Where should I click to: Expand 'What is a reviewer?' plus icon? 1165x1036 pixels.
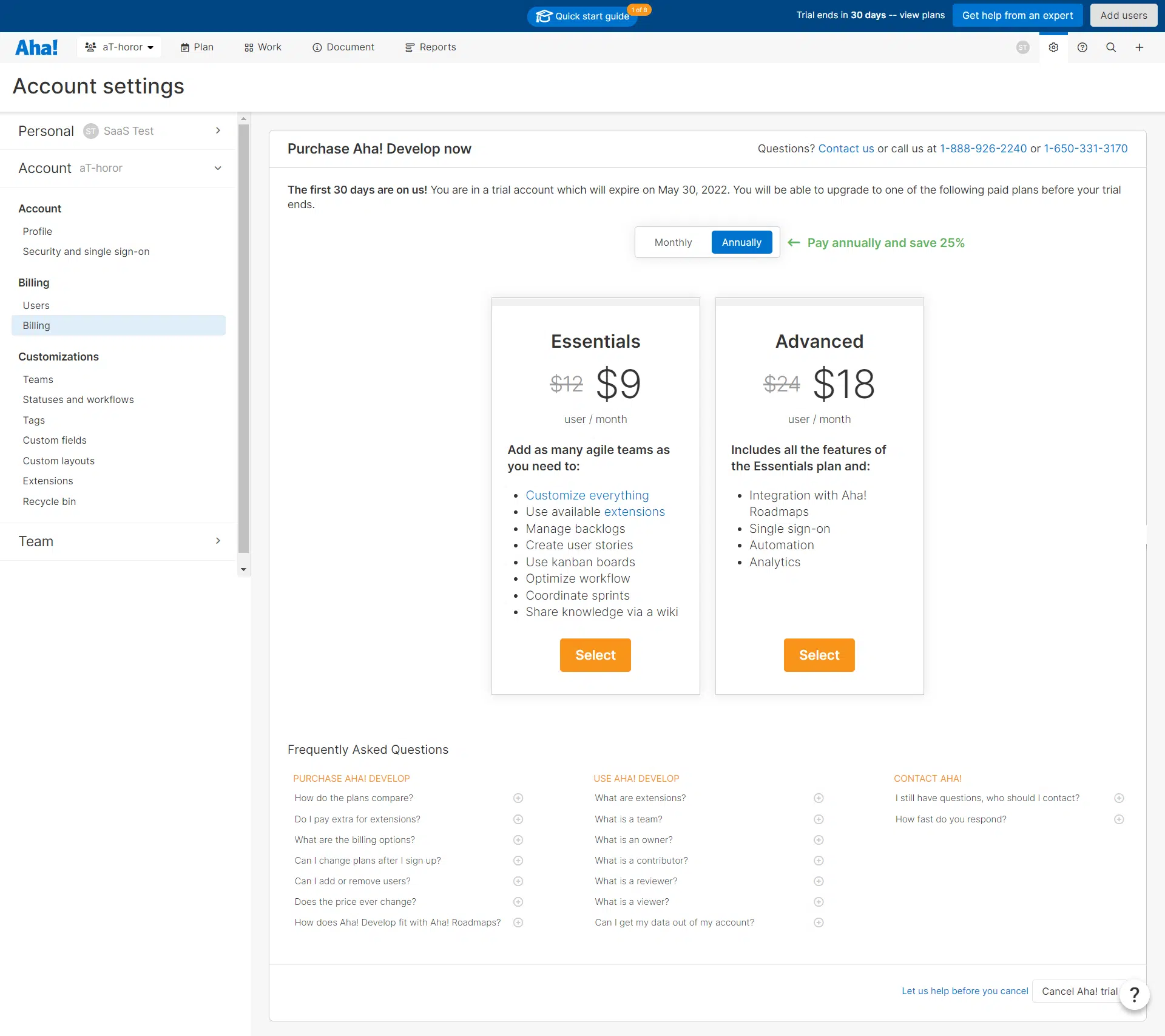click(x=819, y=881)
